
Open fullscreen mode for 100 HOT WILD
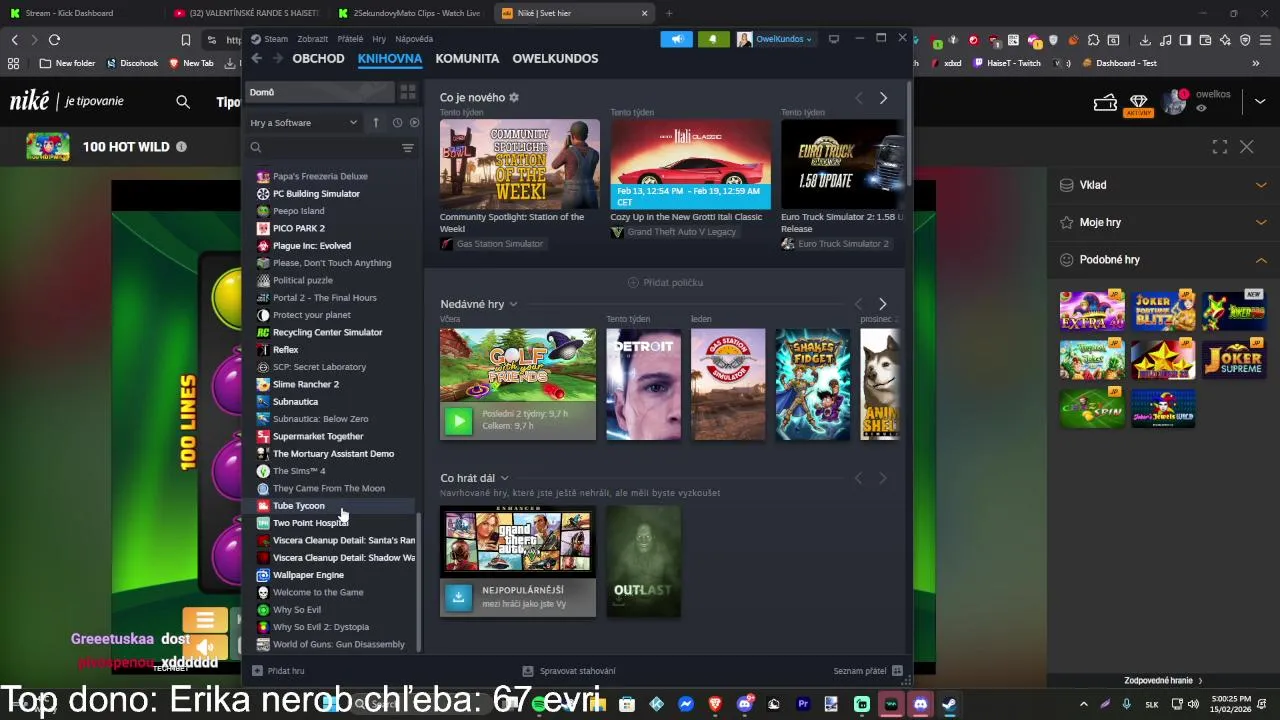(1220, 147)
